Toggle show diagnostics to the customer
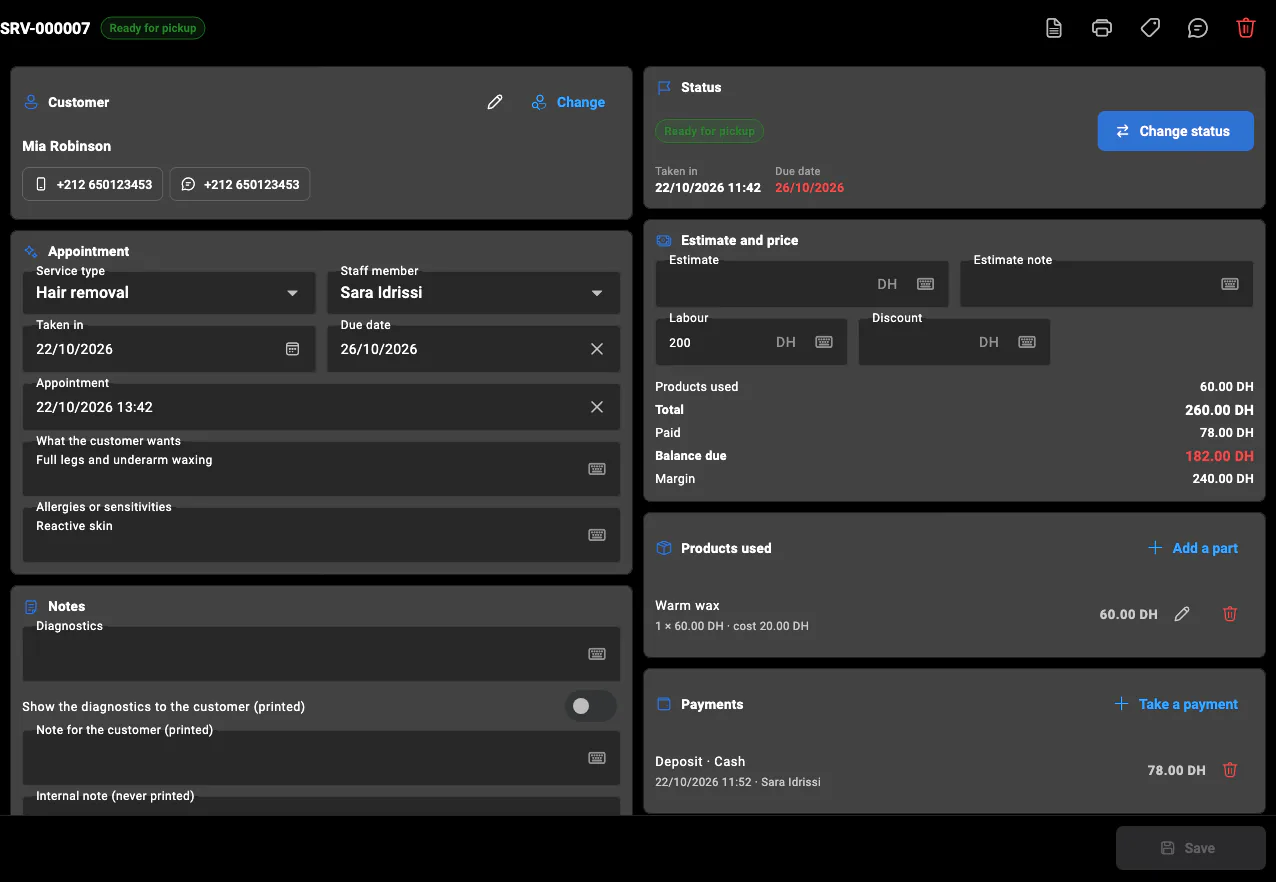 590,706
